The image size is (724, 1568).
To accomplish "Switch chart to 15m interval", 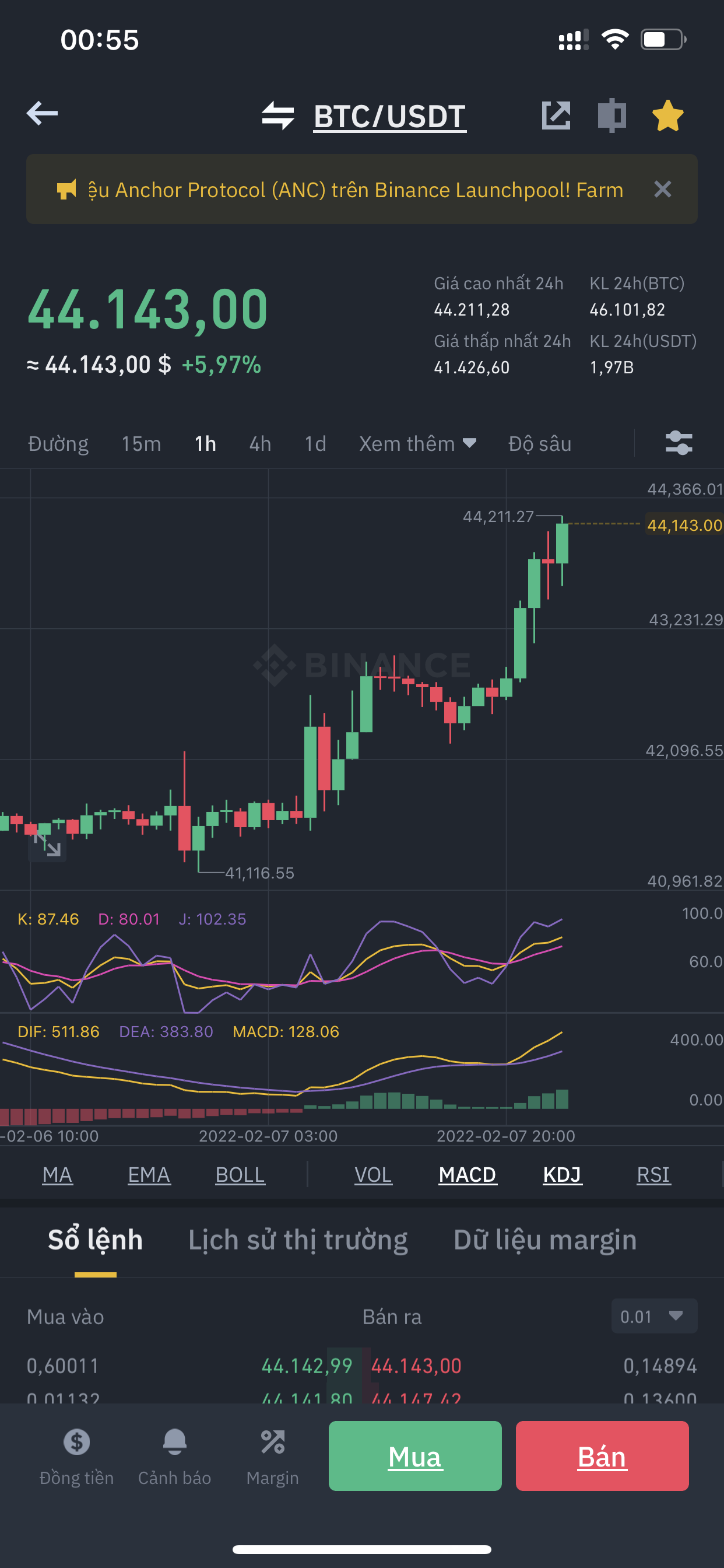I will (x=141, y=444).
